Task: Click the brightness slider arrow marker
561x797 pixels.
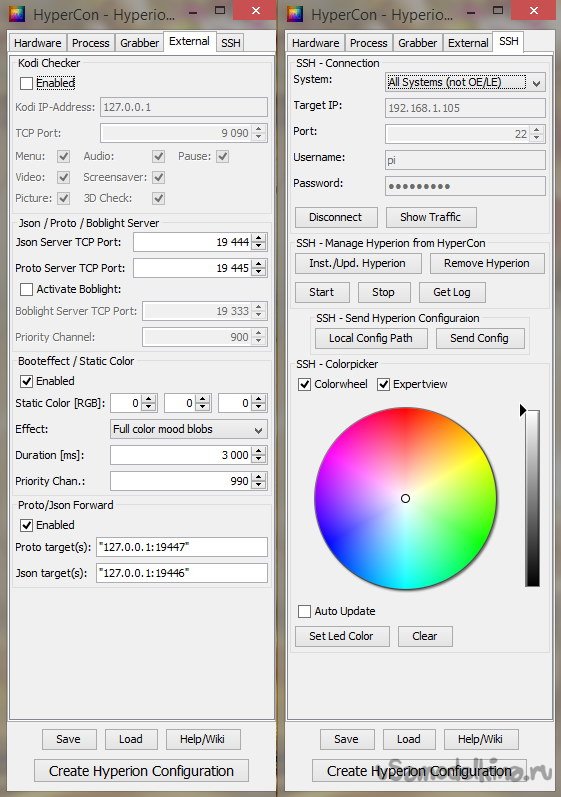Action: click(523, 410)
